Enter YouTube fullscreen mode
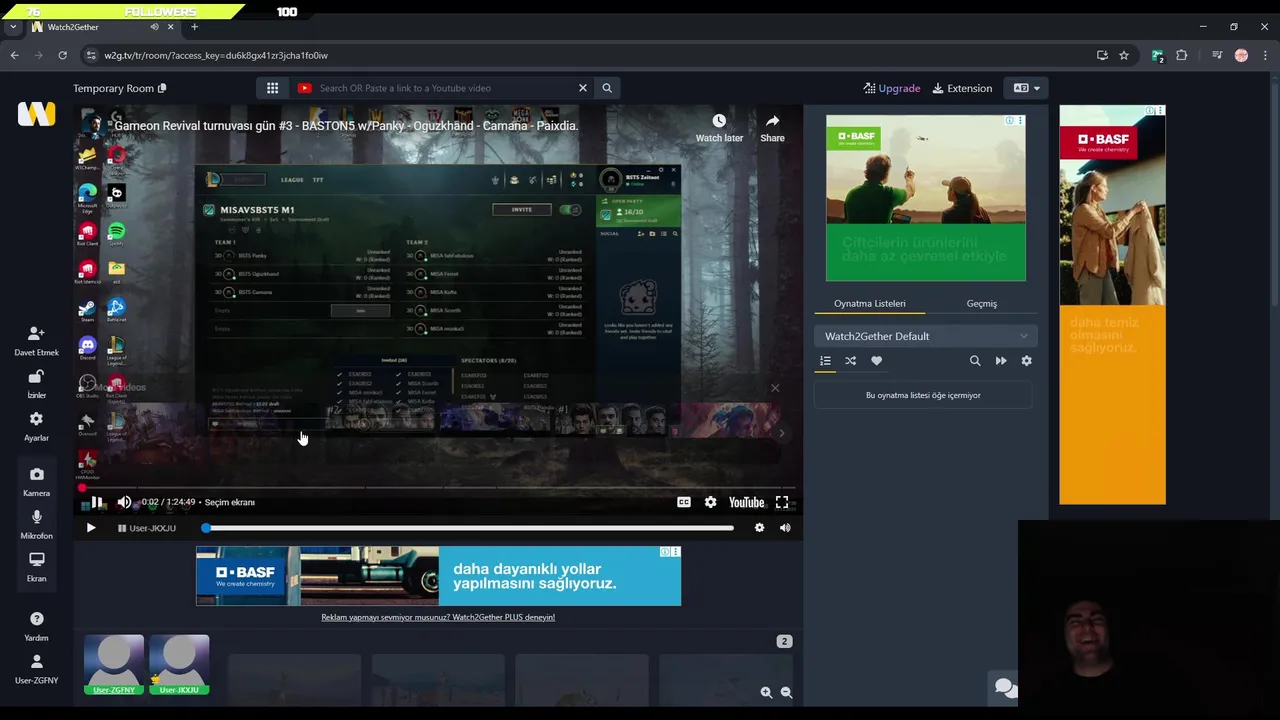1280x720 pixels. [782, 502]
